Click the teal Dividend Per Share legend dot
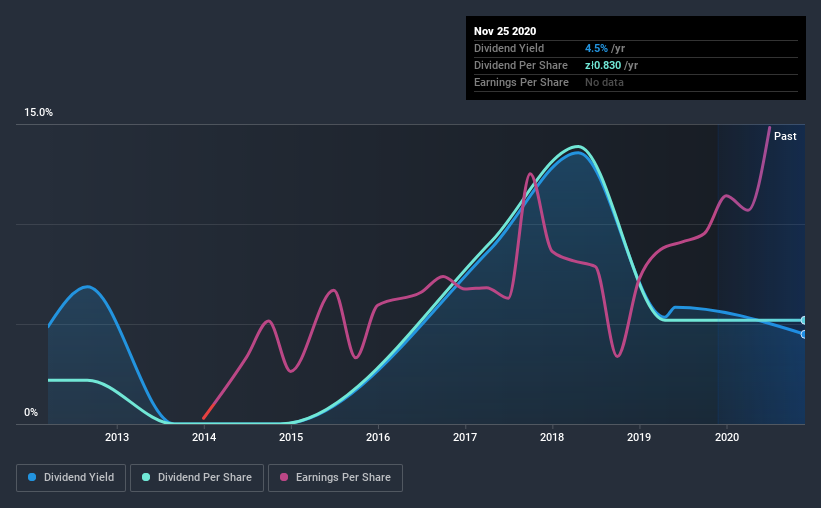The image size is (821, 508). 146,477
